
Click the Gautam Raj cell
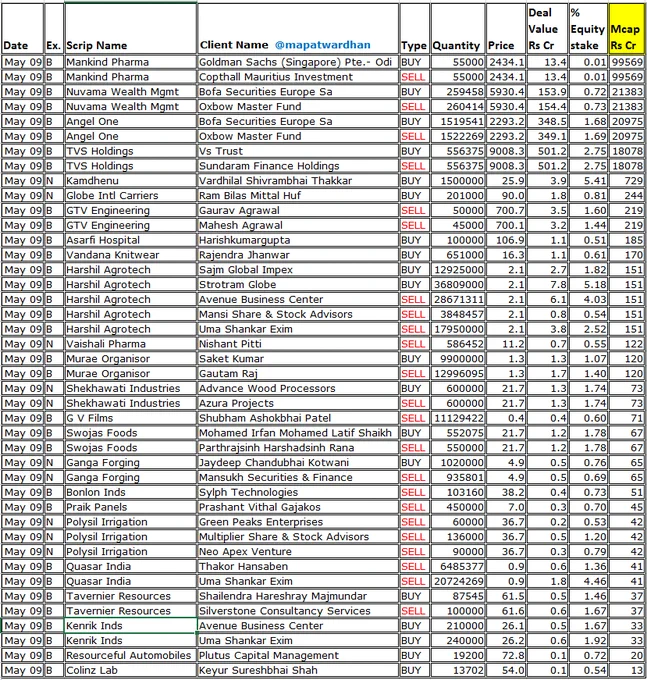pyautogui.click(x=298, y=373)
